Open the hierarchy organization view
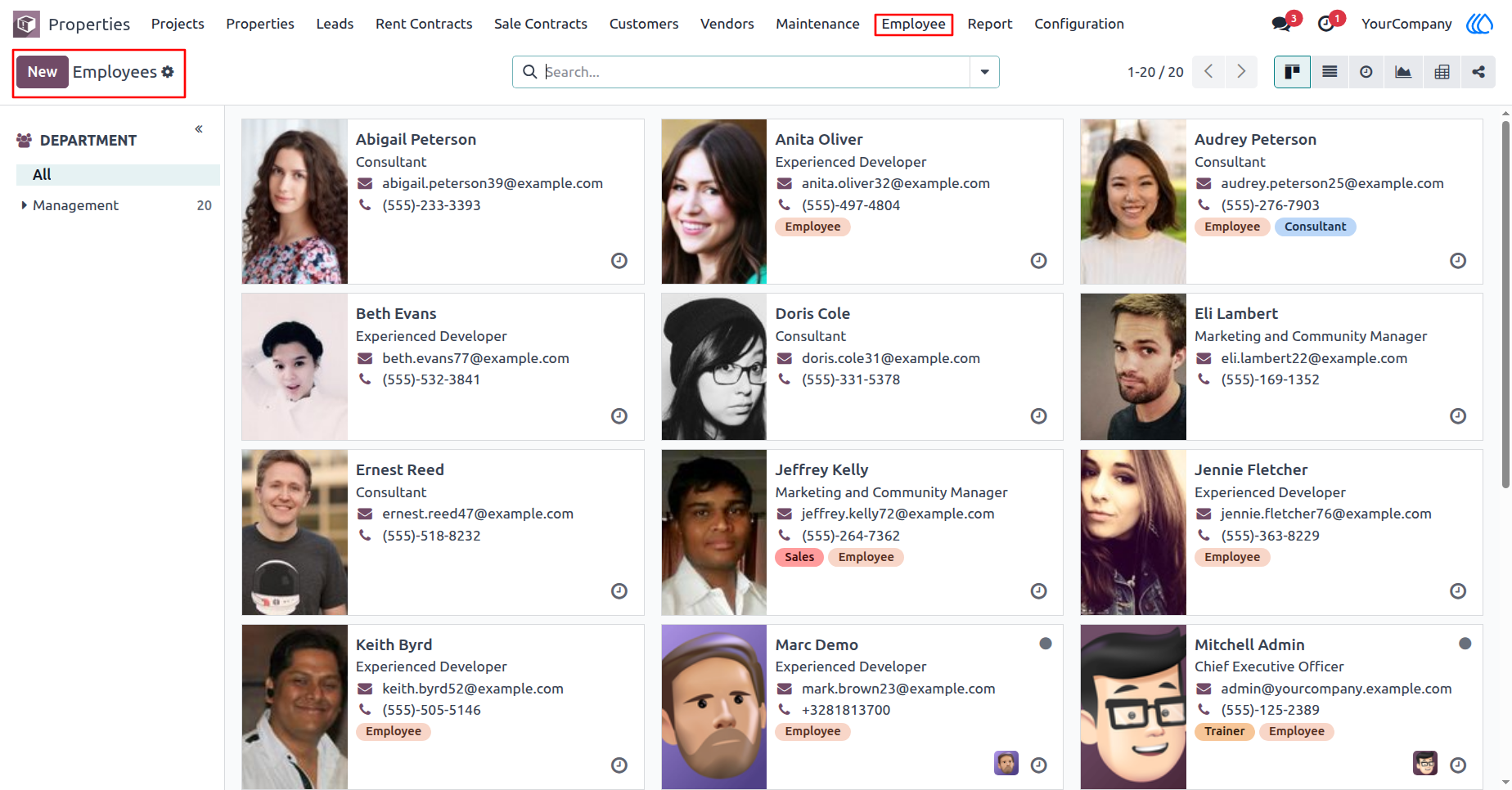1512x790 pixels. pyautogui.click(x=1478, y=72)
